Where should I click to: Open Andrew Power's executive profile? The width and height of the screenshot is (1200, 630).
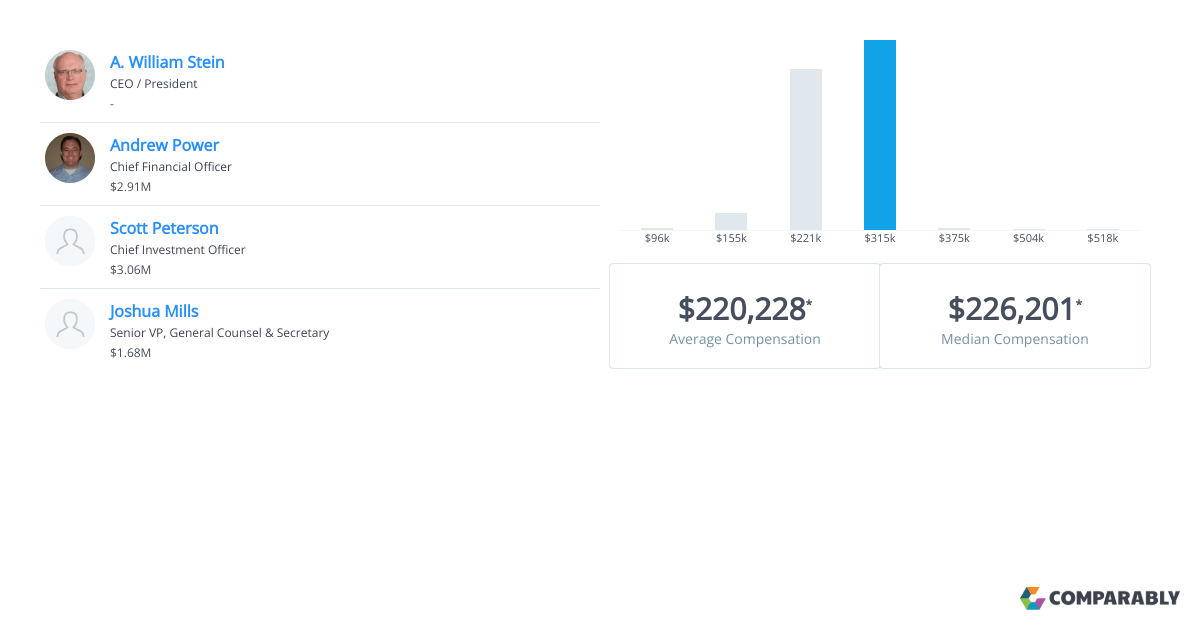point(164,145)
